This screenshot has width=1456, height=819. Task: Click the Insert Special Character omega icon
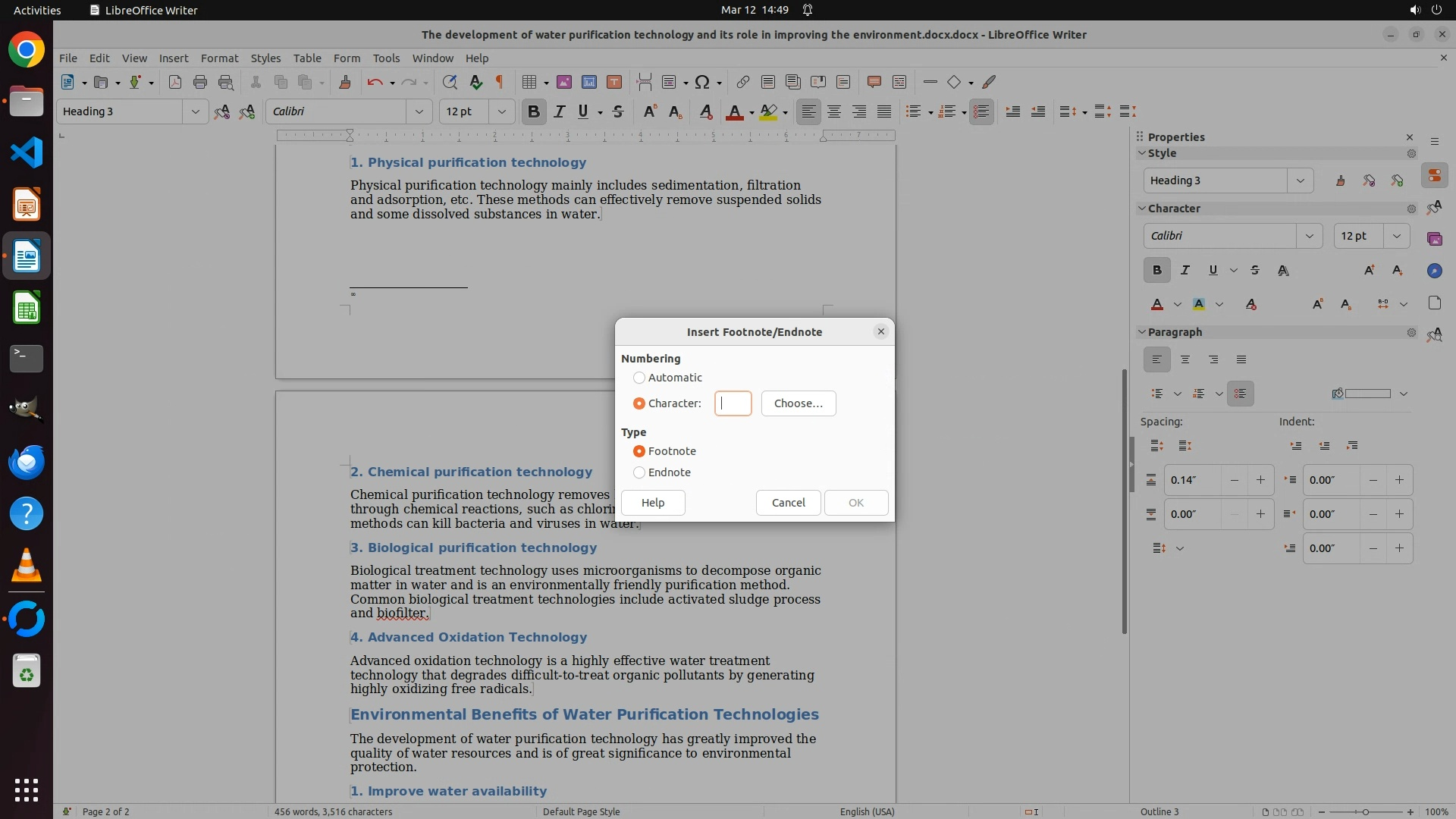702,82
